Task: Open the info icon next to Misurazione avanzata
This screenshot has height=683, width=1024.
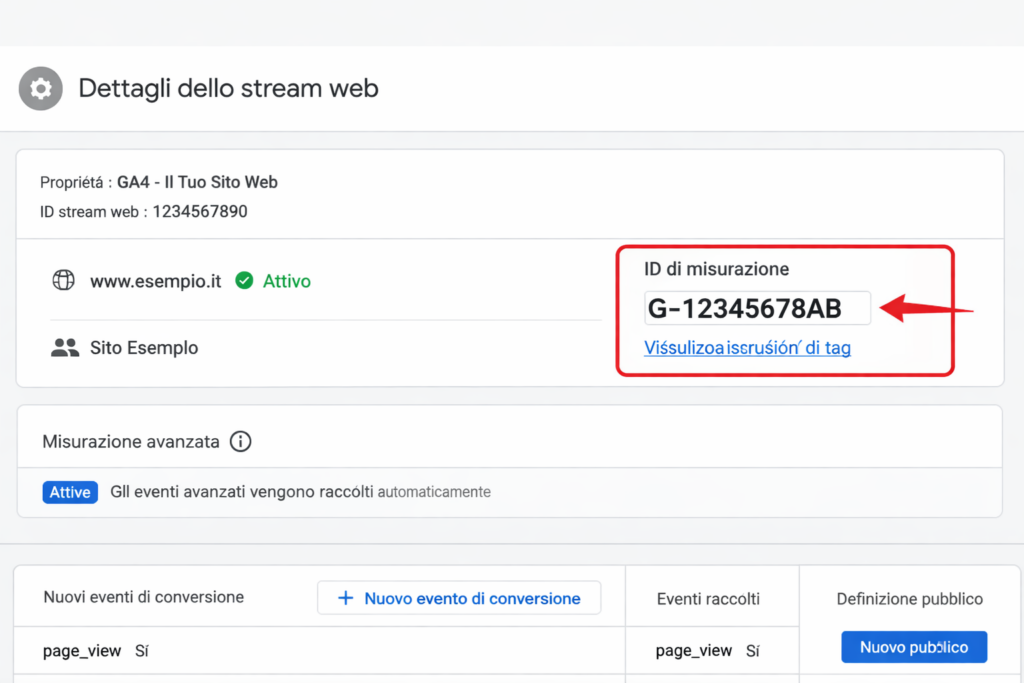Action: (240, 441)
